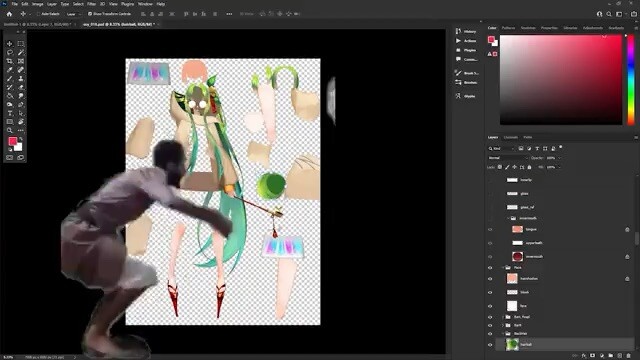Uncheck Show Transform Controls
Screen dimensions: 640x360
90,14
